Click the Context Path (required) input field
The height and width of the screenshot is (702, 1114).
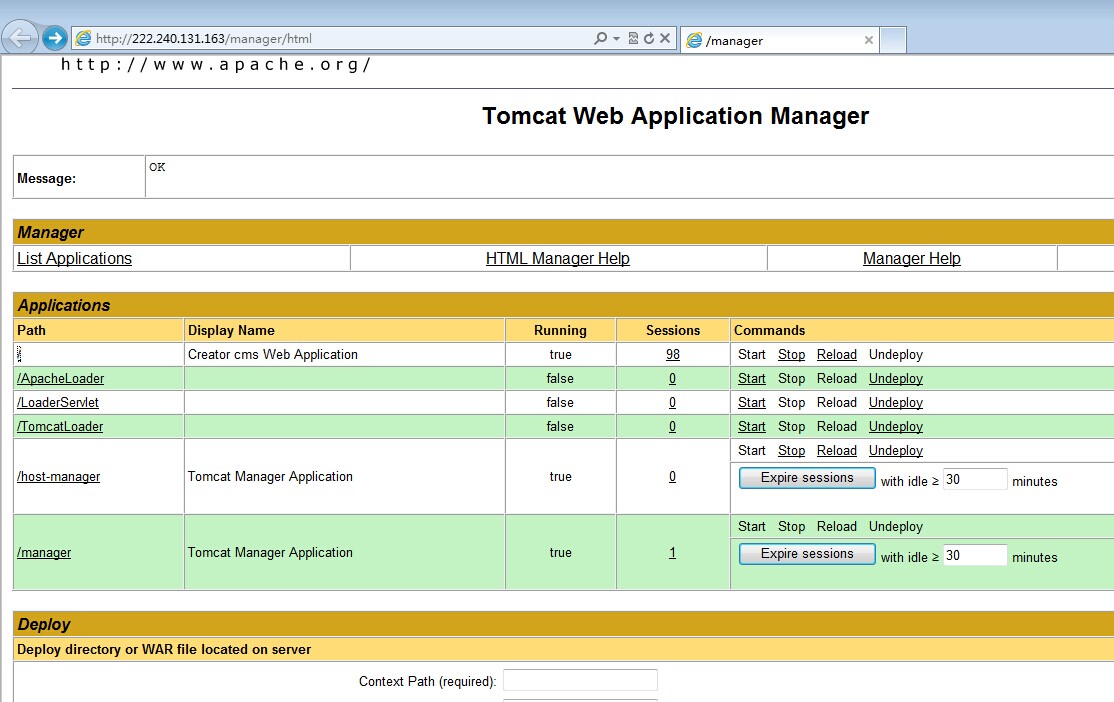click(x=580, y=680)
